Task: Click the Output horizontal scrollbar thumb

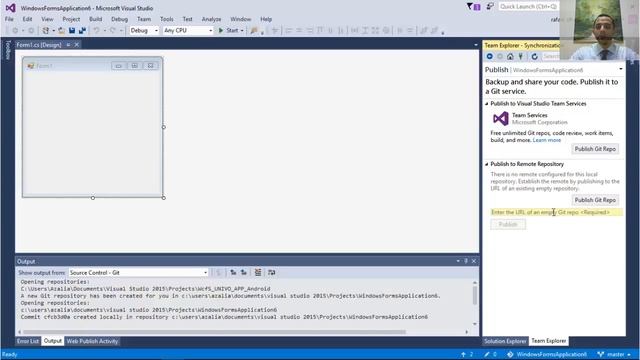Action: pyautogui.click(x=214, y=332)
